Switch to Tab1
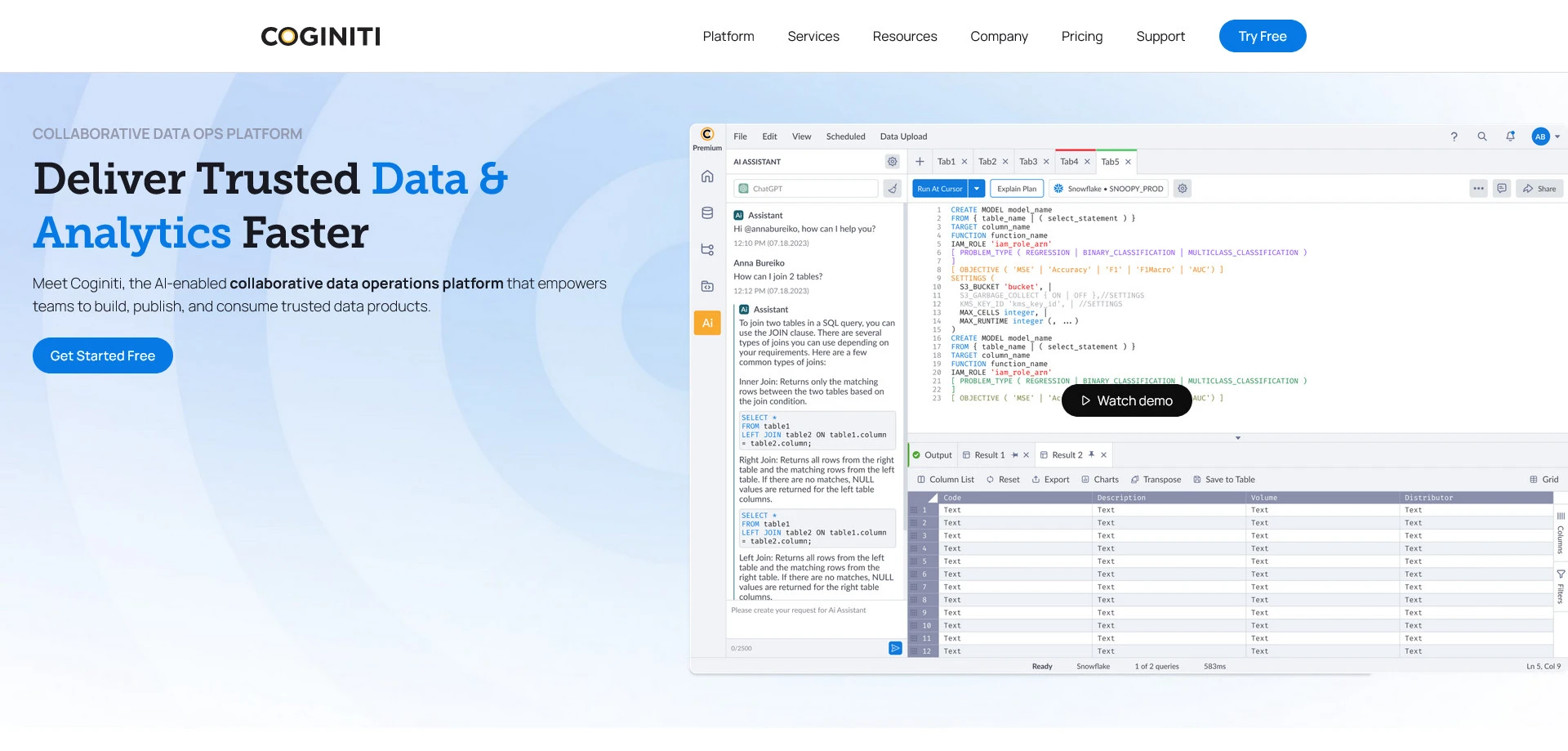Screen dimensions: 1568x751 [947, 162]
